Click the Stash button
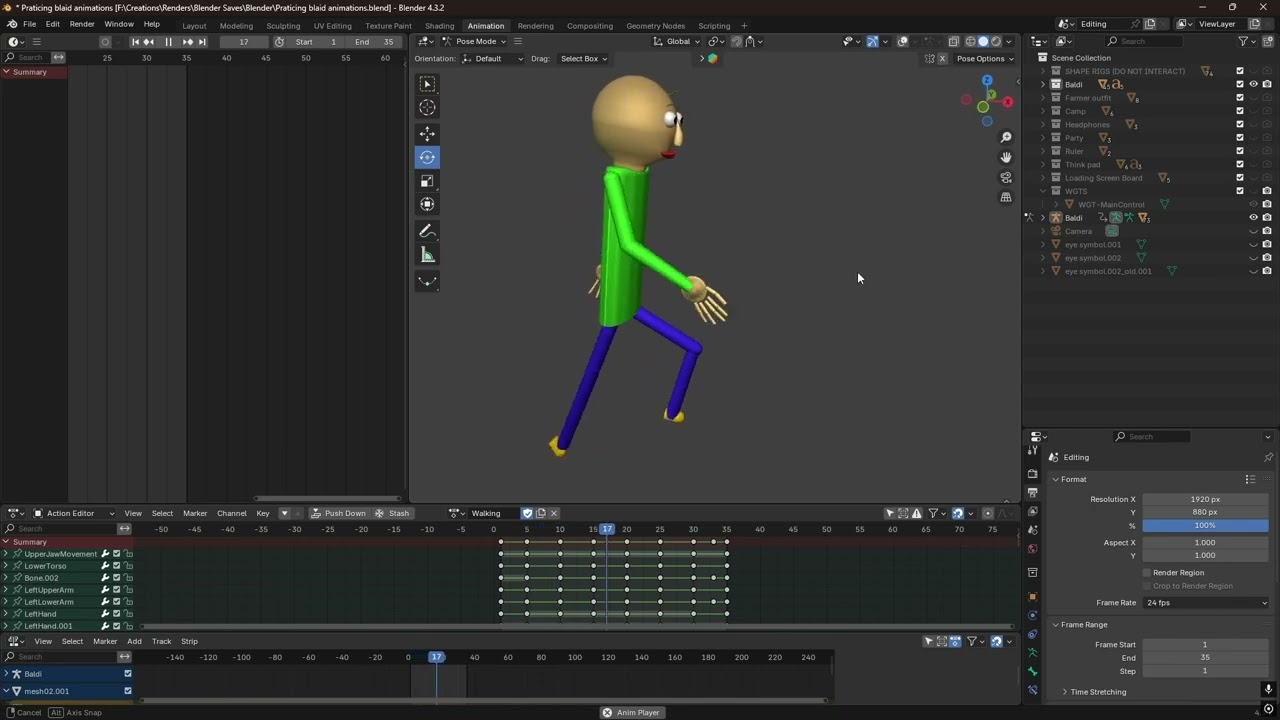The image size is (1280, 720). tap(393, 513)
